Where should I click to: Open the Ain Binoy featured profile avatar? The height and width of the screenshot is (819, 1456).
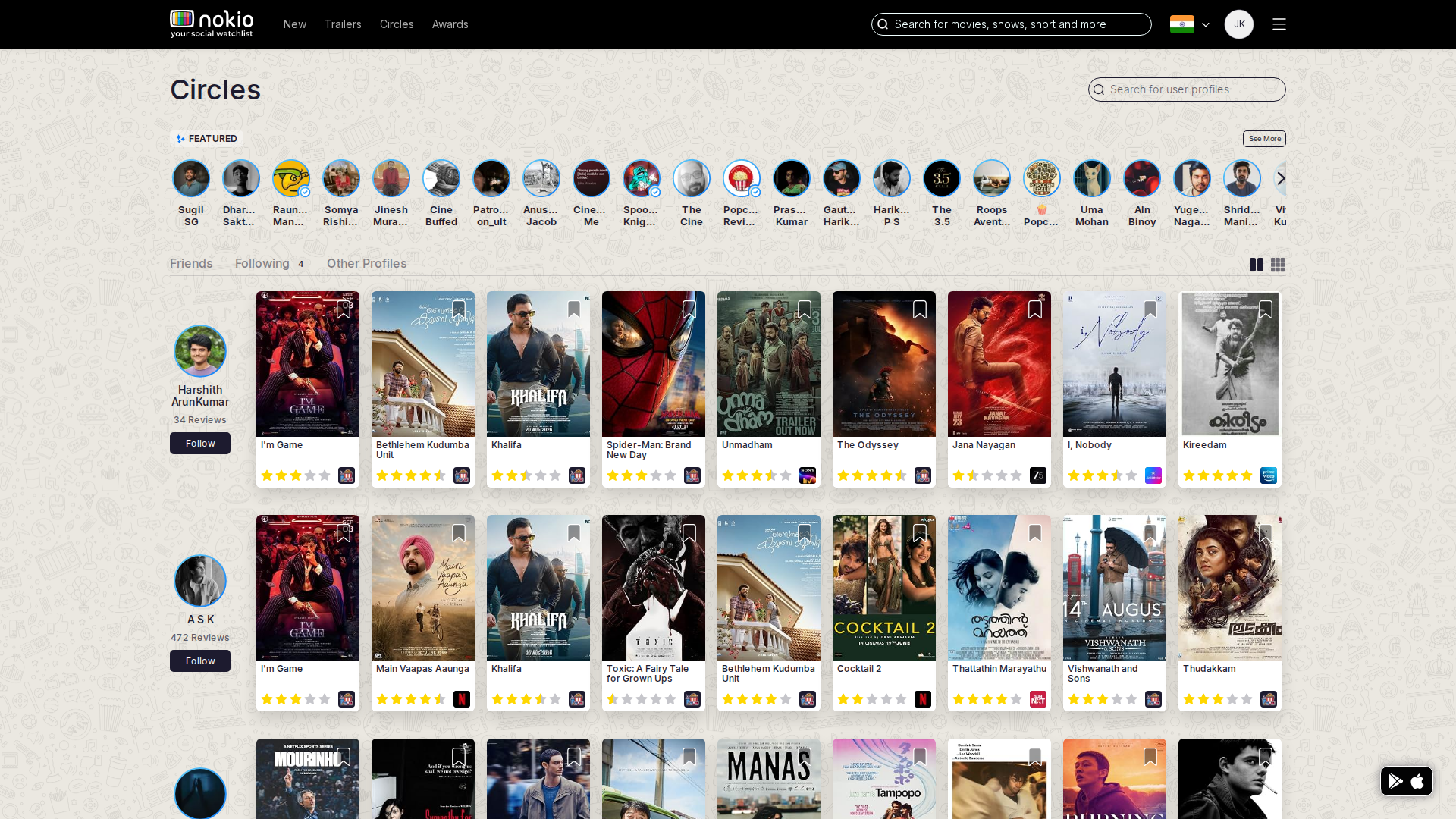[x=1142, y=178]
